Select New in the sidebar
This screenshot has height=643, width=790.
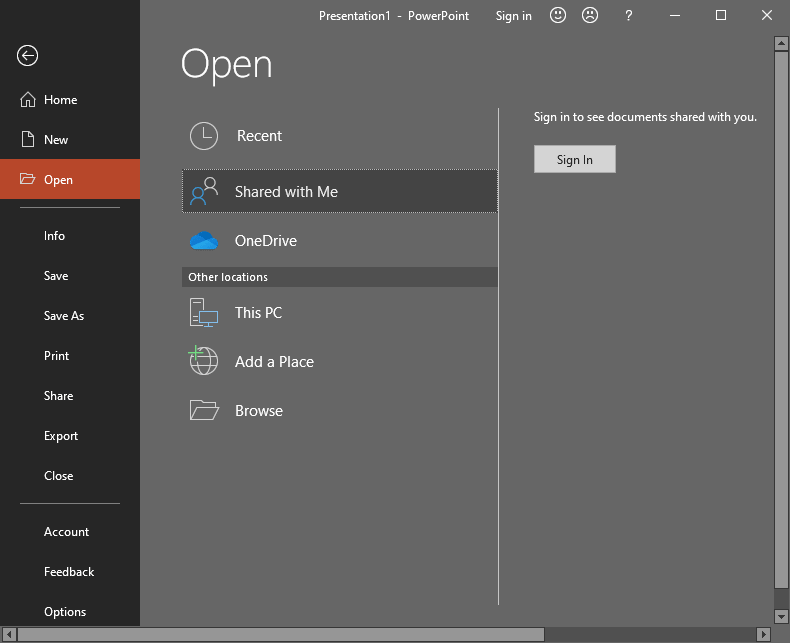(56, 140)
